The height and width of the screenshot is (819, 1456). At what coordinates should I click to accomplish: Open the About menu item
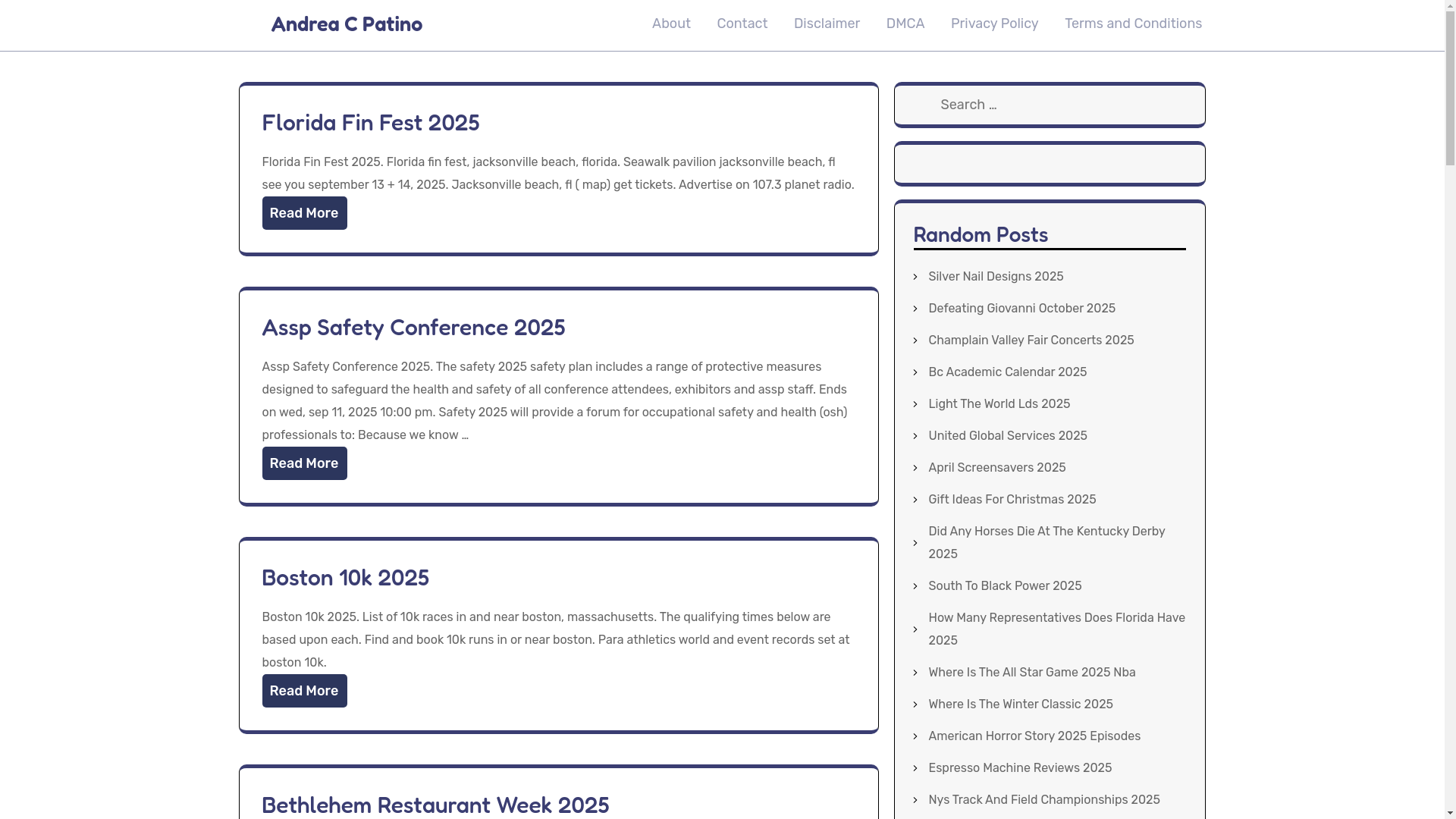point(671,24)
